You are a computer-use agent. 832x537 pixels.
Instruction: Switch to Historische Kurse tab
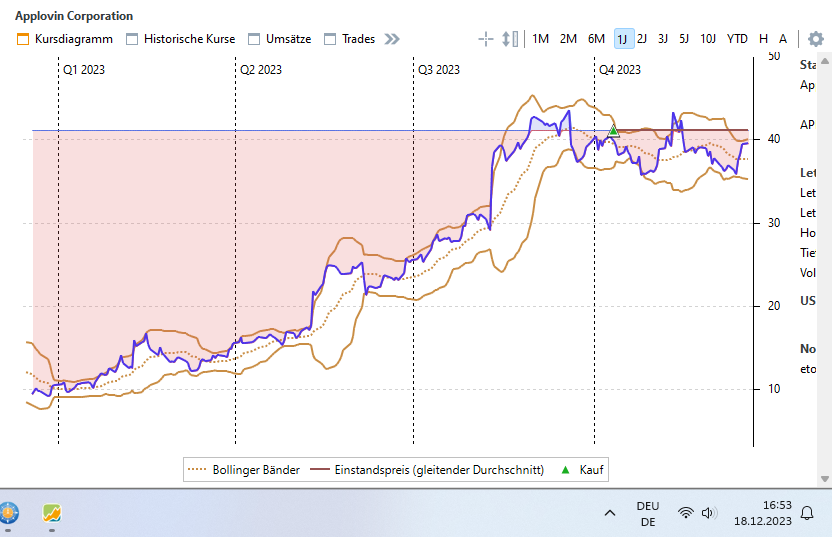click(180, 39)
